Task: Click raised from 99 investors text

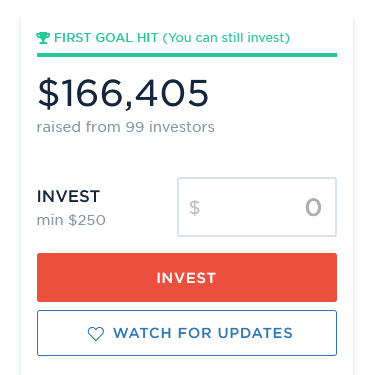Action: tap(125, 127)
